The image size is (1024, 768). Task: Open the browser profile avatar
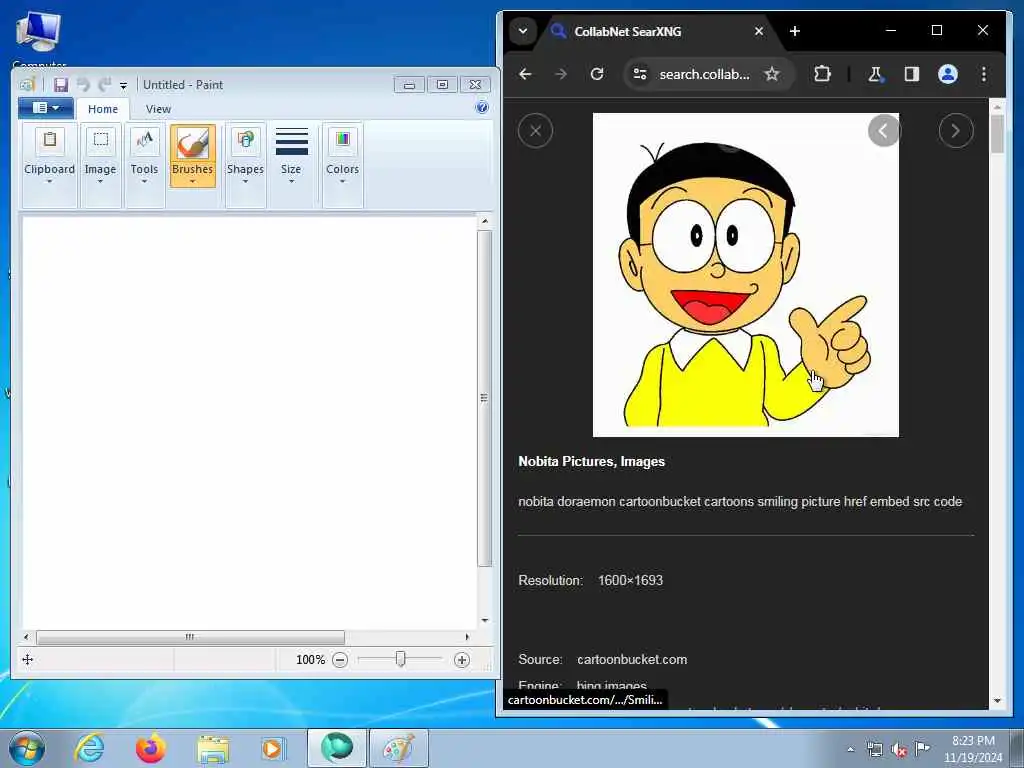948,74
